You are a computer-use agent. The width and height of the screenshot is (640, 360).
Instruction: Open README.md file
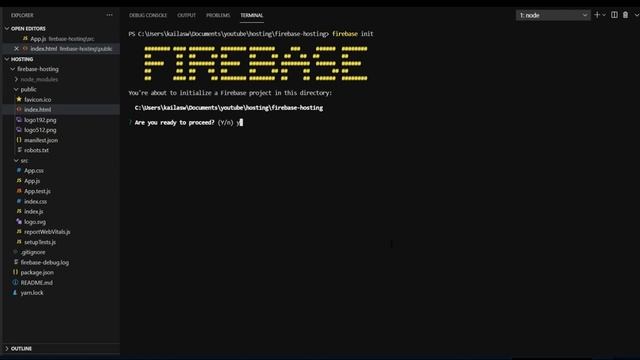pyautogui.click(x=37, y=282)
